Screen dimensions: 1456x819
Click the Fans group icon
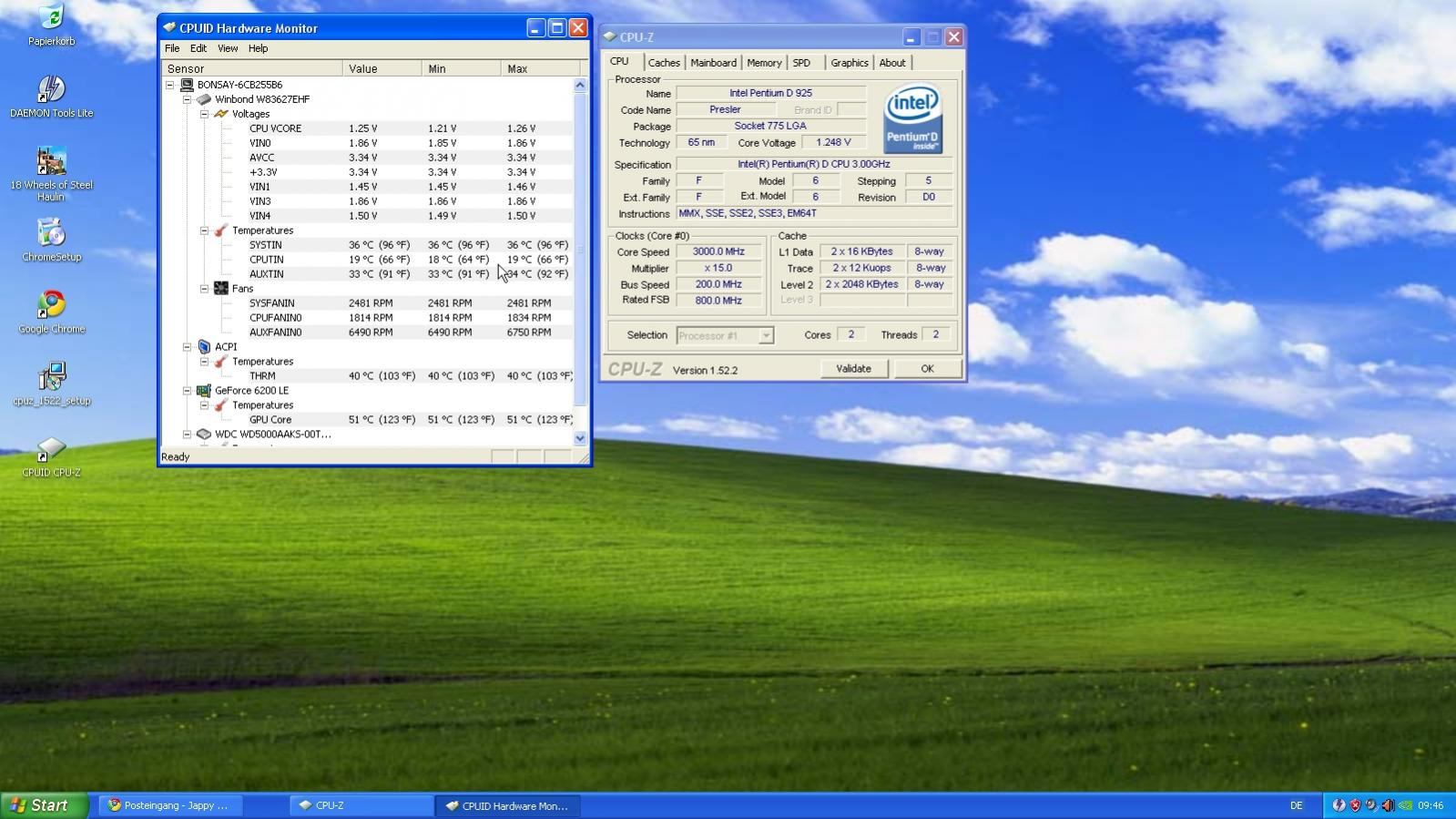click(221, 289)
